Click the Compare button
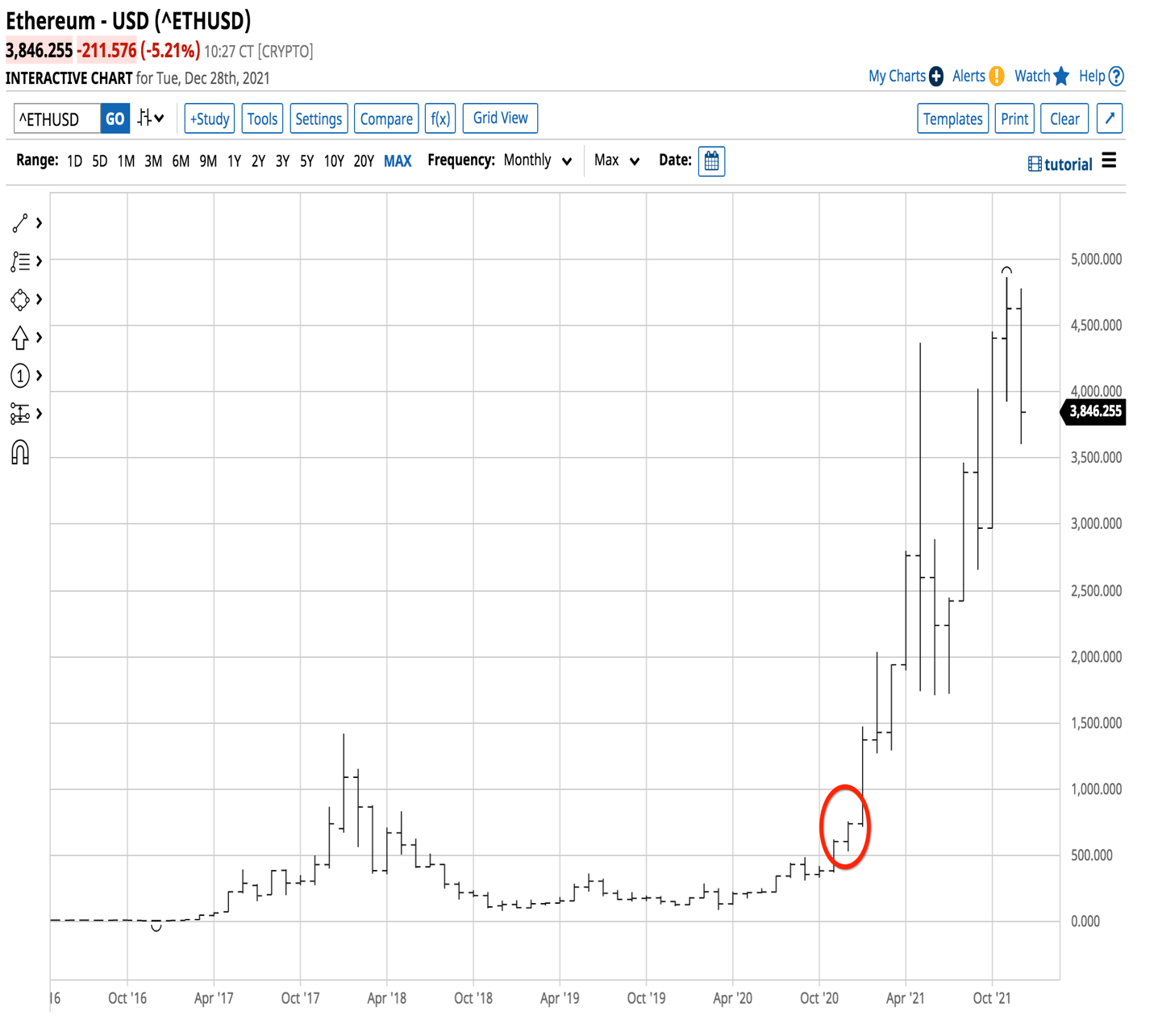1154x1036 pixels. [386, 119]
